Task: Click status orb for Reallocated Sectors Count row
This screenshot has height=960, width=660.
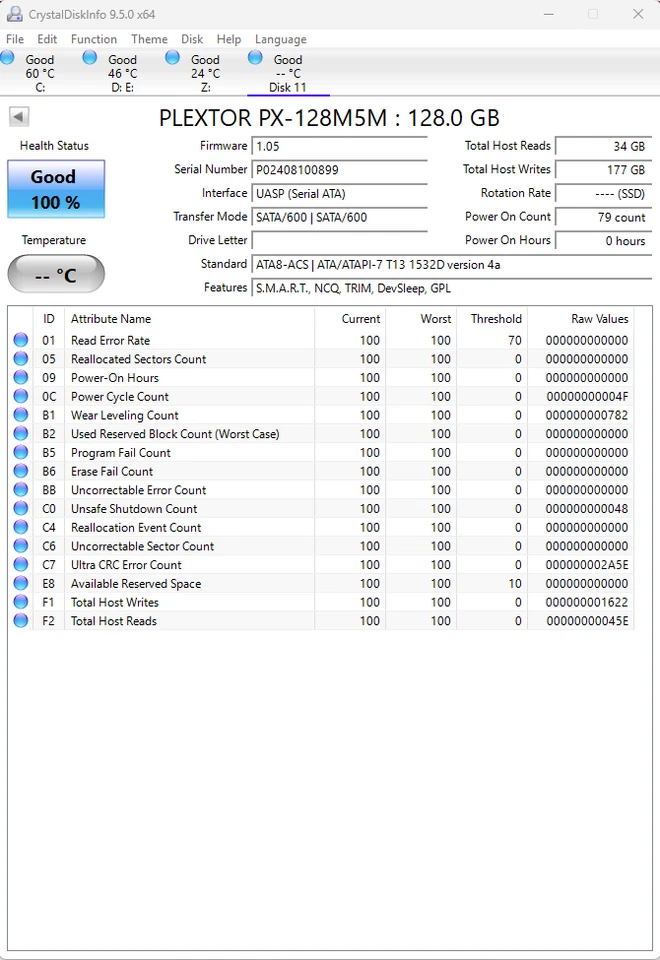Action: click(21, 358)
